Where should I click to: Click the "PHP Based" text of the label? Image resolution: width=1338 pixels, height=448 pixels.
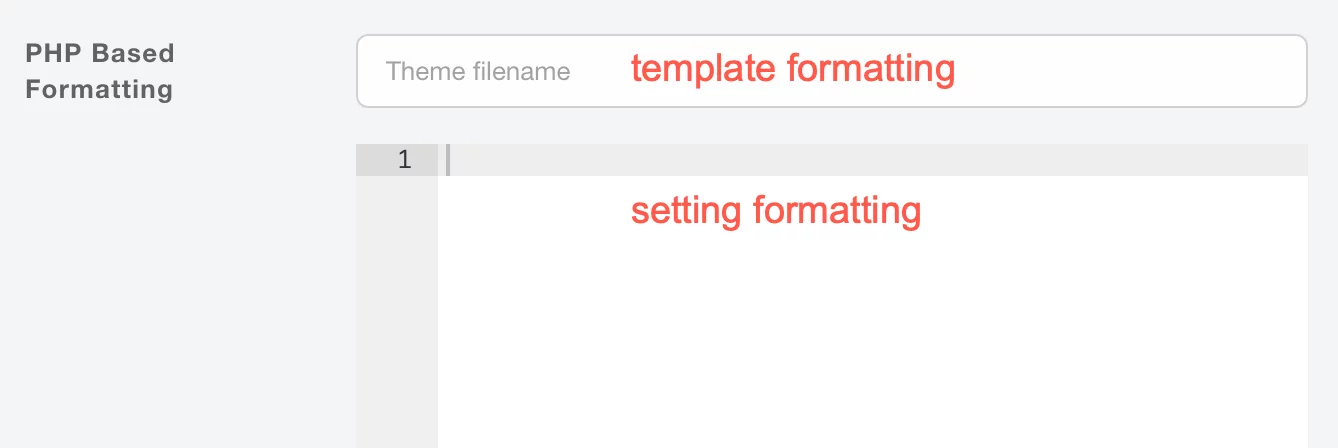(x=99, y=53)
